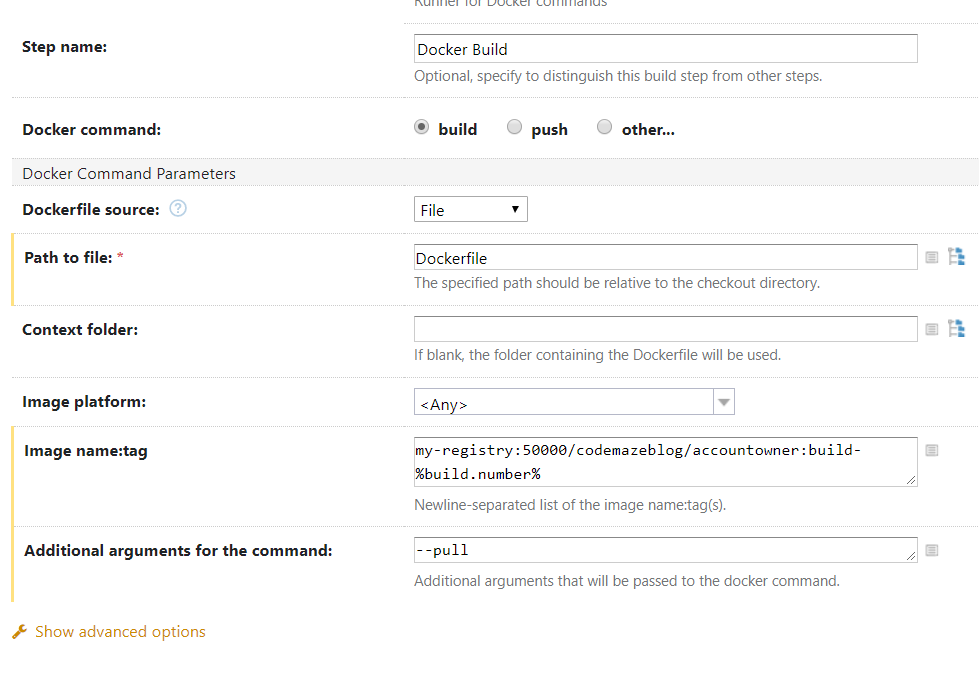Viewport: 979px width, 675px height.
Task: Click the Image platform dropdown arrow
Action: tap(724, 402)
